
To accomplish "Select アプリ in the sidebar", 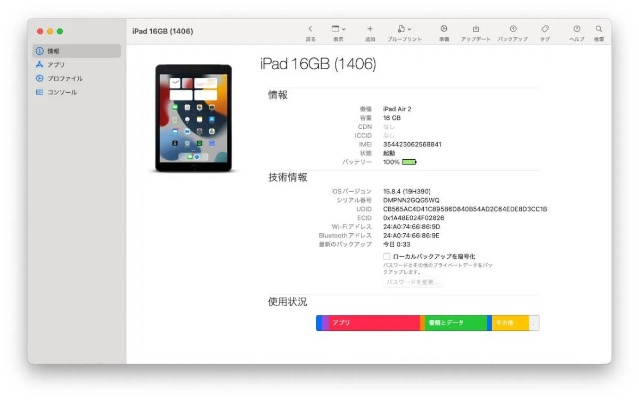I will (77, 65).
